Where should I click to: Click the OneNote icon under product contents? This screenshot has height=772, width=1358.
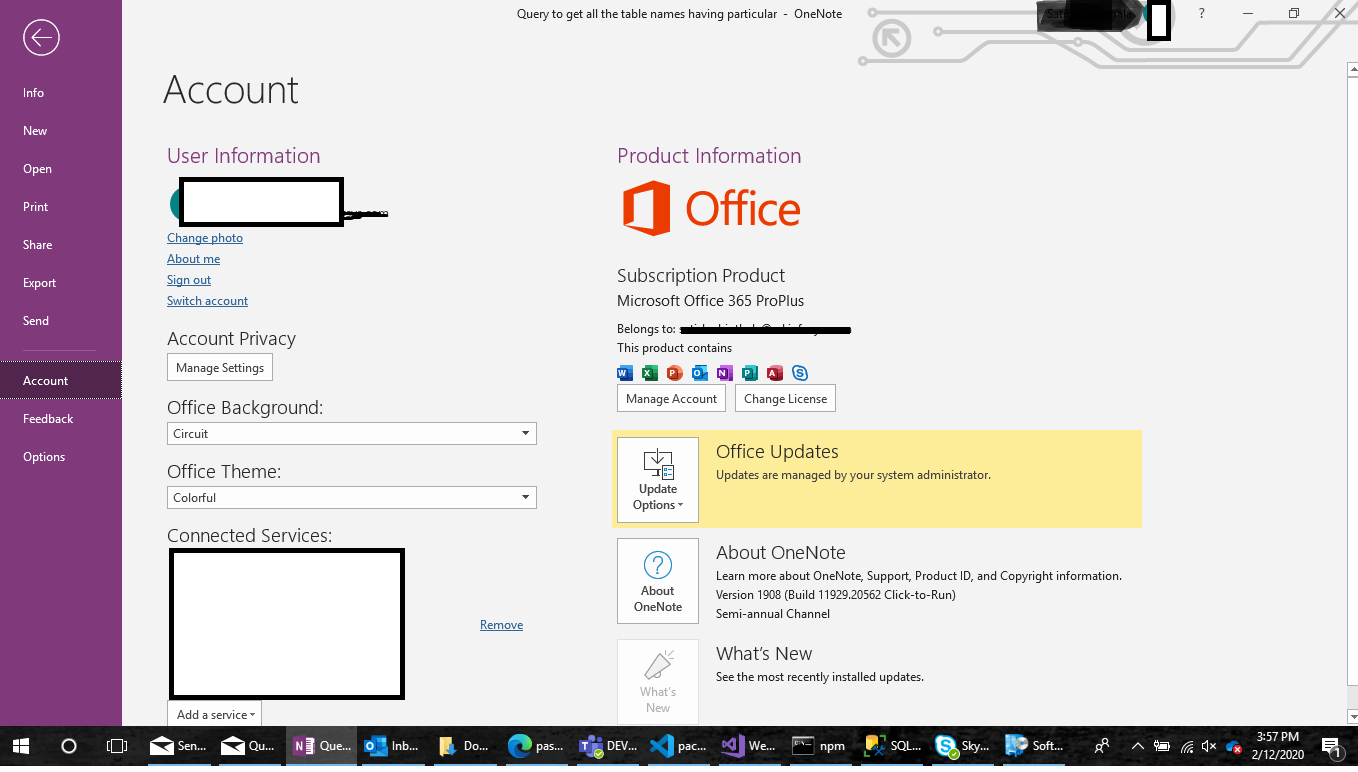[x=725, y=373]
